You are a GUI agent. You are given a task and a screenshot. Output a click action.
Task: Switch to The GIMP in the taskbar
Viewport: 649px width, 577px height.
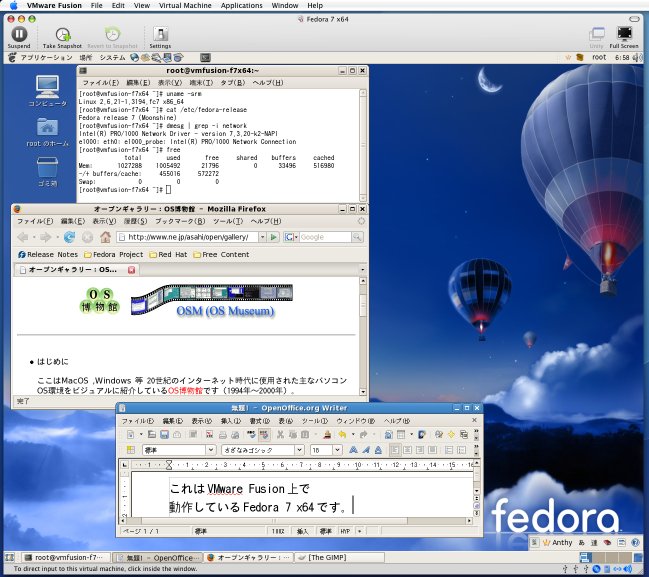click(x=339, y=558)
